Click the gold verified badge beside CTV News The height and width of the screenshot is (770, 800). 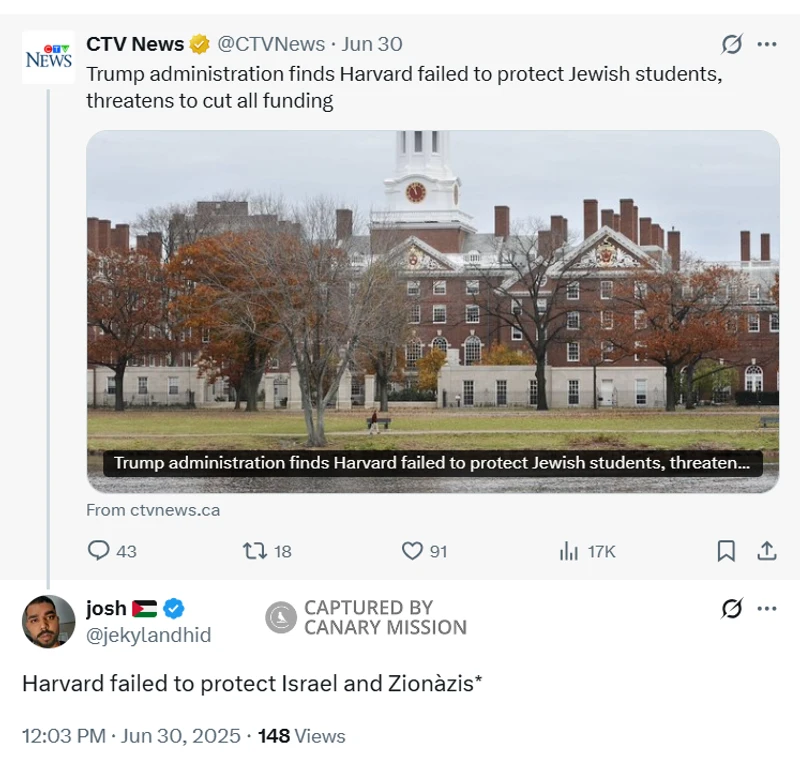coord(200,44)
